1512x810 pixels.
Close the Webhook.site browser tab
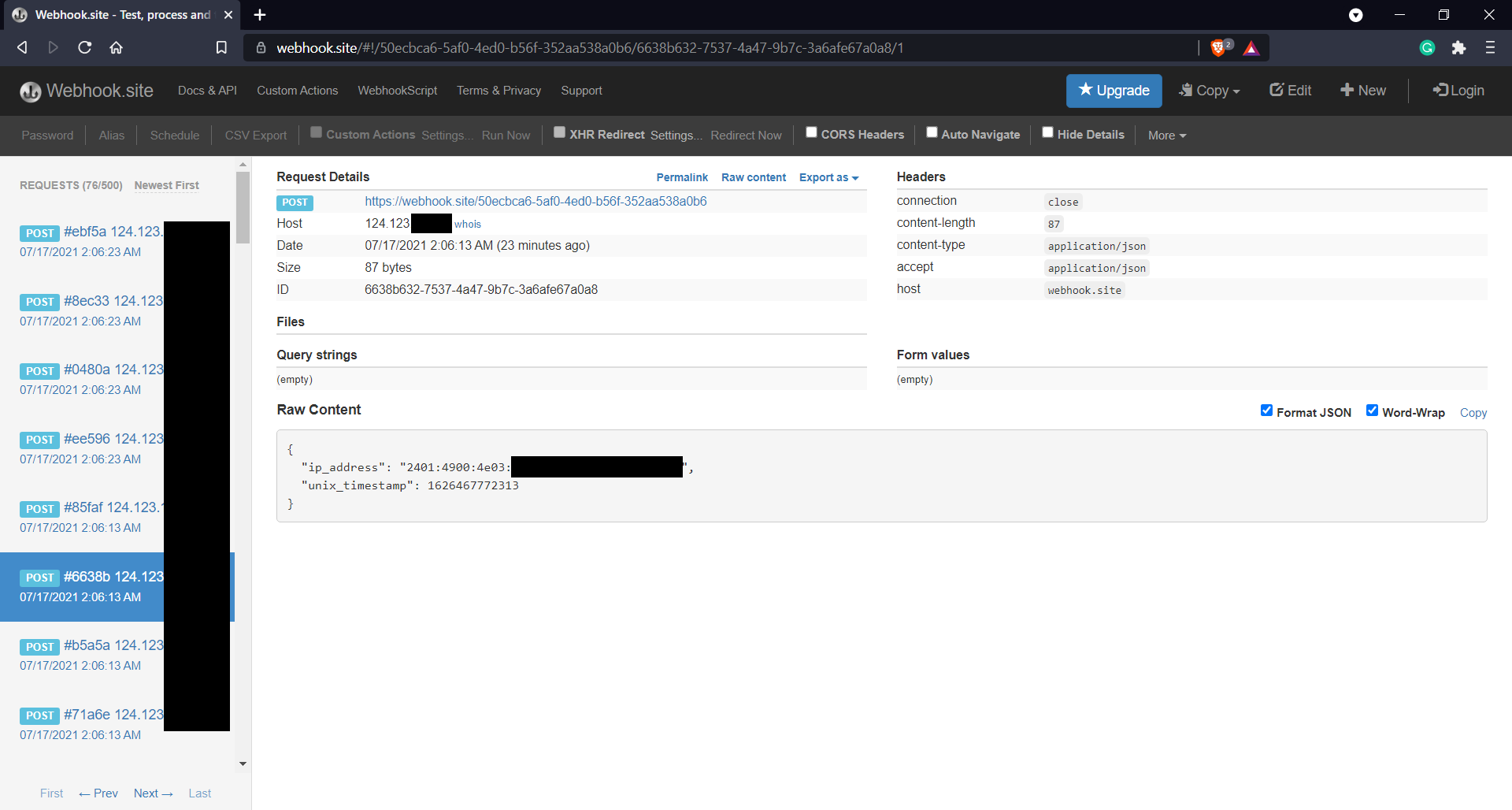pos(228,15)
